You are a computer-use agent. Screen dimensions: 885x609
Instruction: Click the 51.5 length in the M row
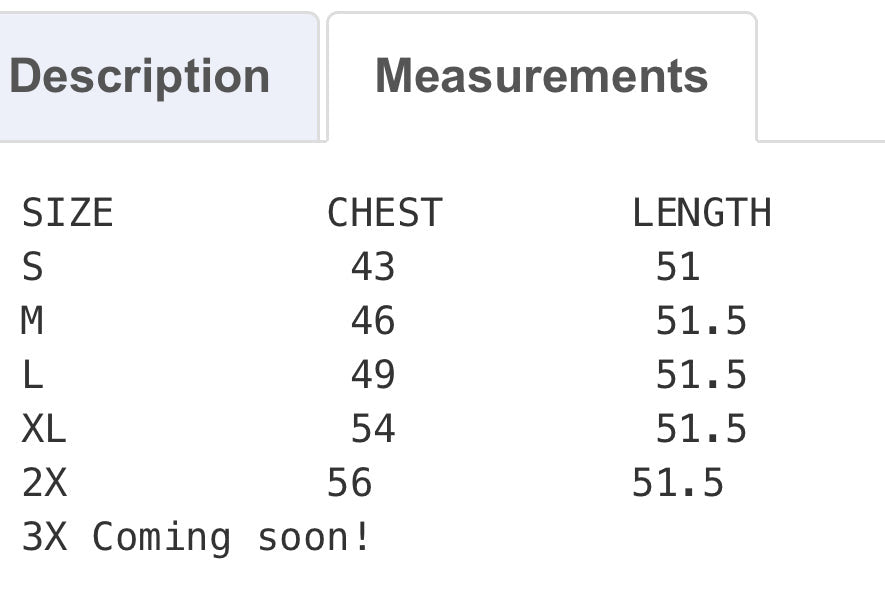pyautogui.click(x=701, y=321)
